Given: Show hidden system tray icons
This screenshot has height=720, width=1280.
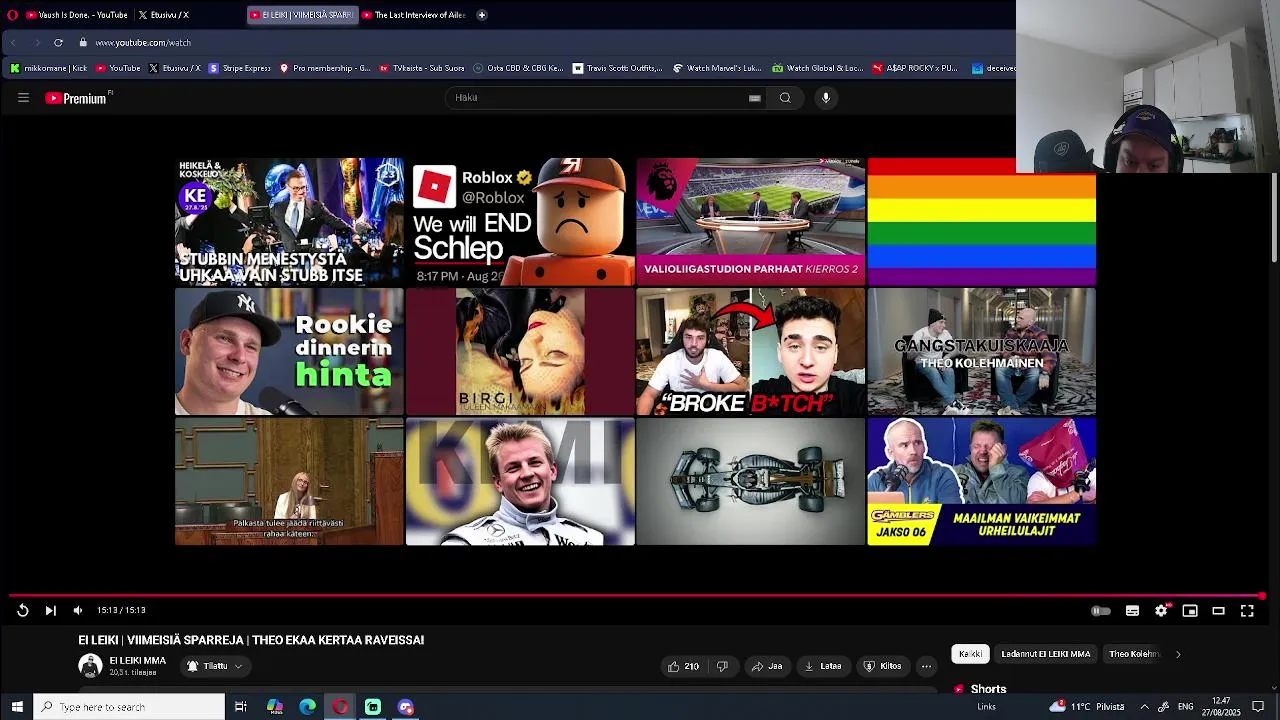Looking at the screenshot, I should pos(1144,707).
